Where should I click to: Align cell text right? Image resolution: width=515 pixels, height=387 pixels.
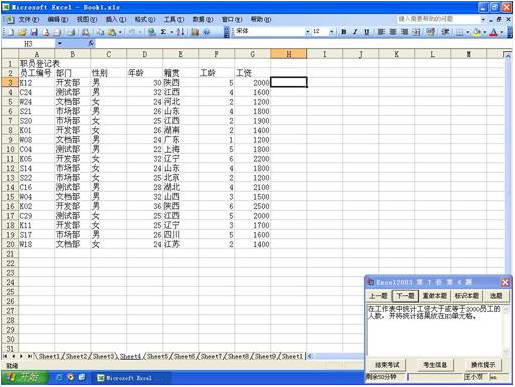(405, 32)
